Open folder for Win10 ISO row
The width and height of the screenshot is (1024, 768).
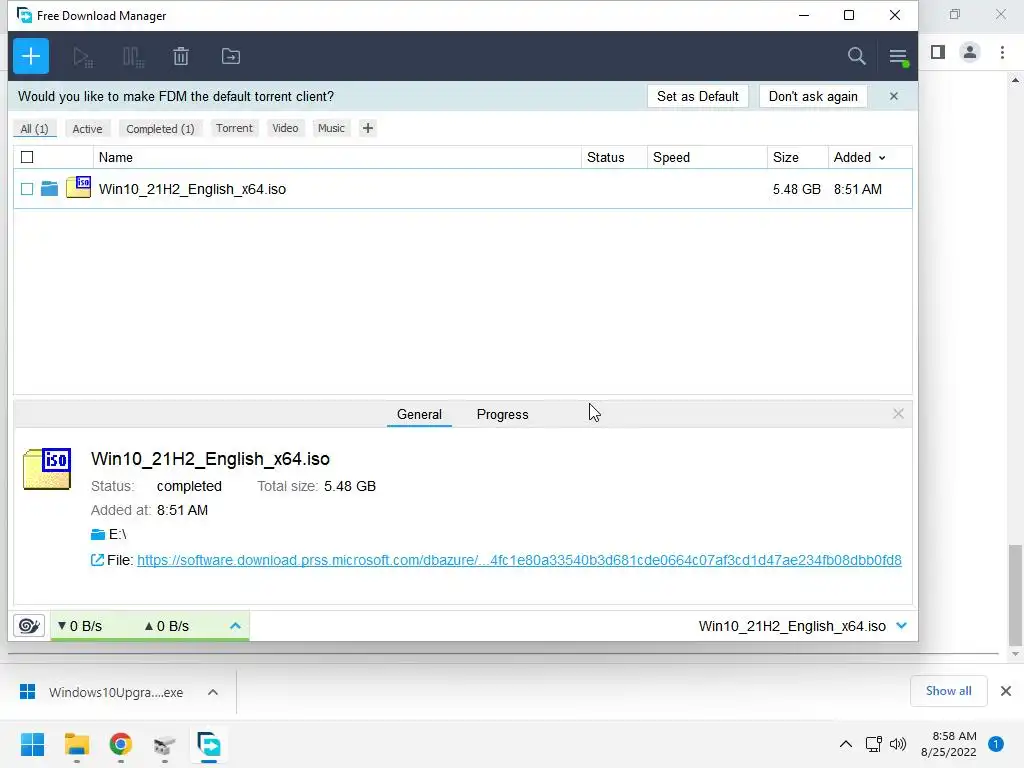[x=50, y=189]
